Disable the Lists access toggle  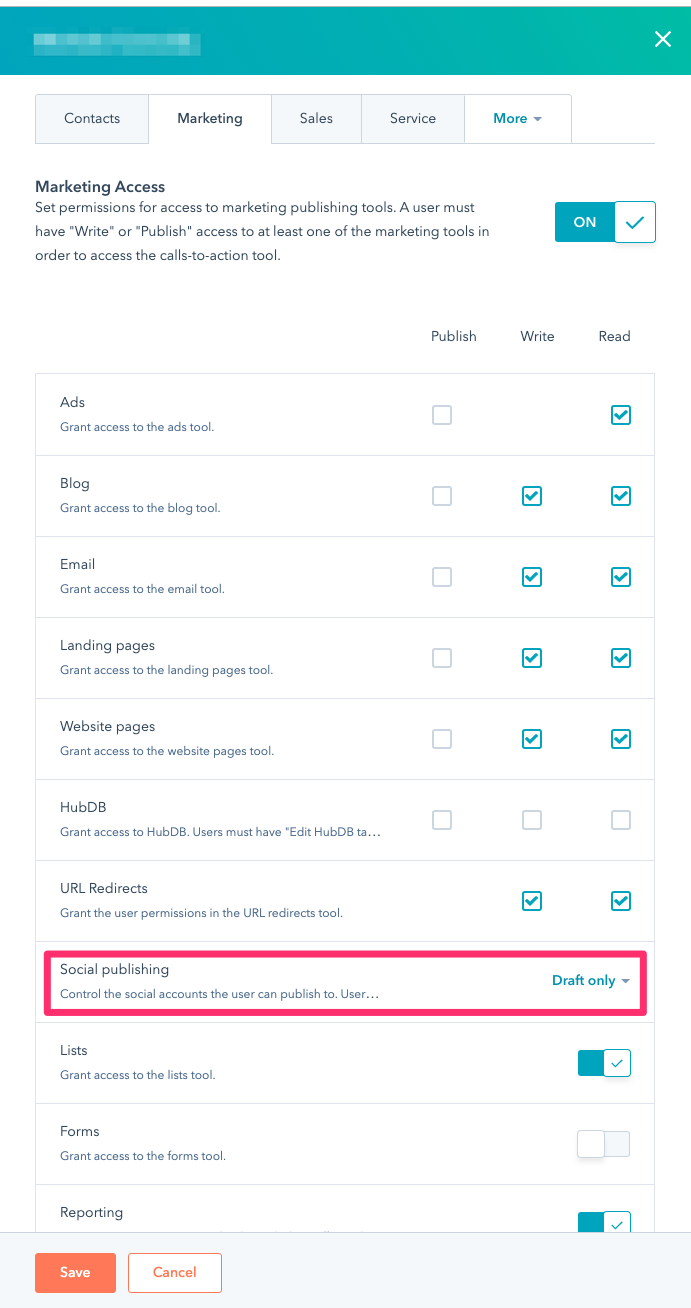click(604, 1063)
